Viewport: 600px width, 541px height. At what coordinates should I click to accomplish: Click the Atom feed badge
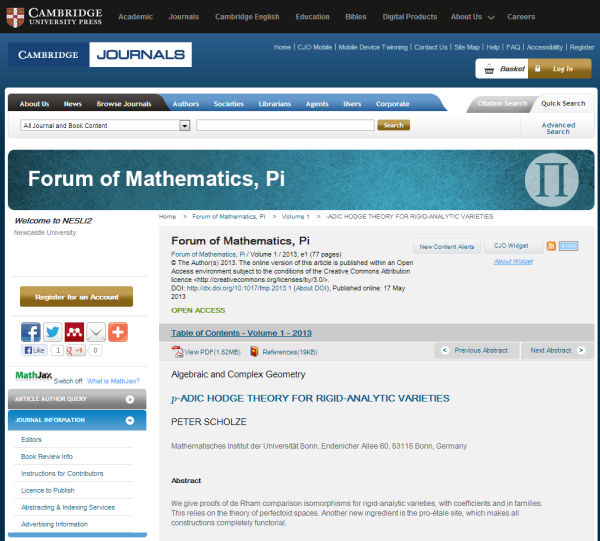[x=569, y=246]
